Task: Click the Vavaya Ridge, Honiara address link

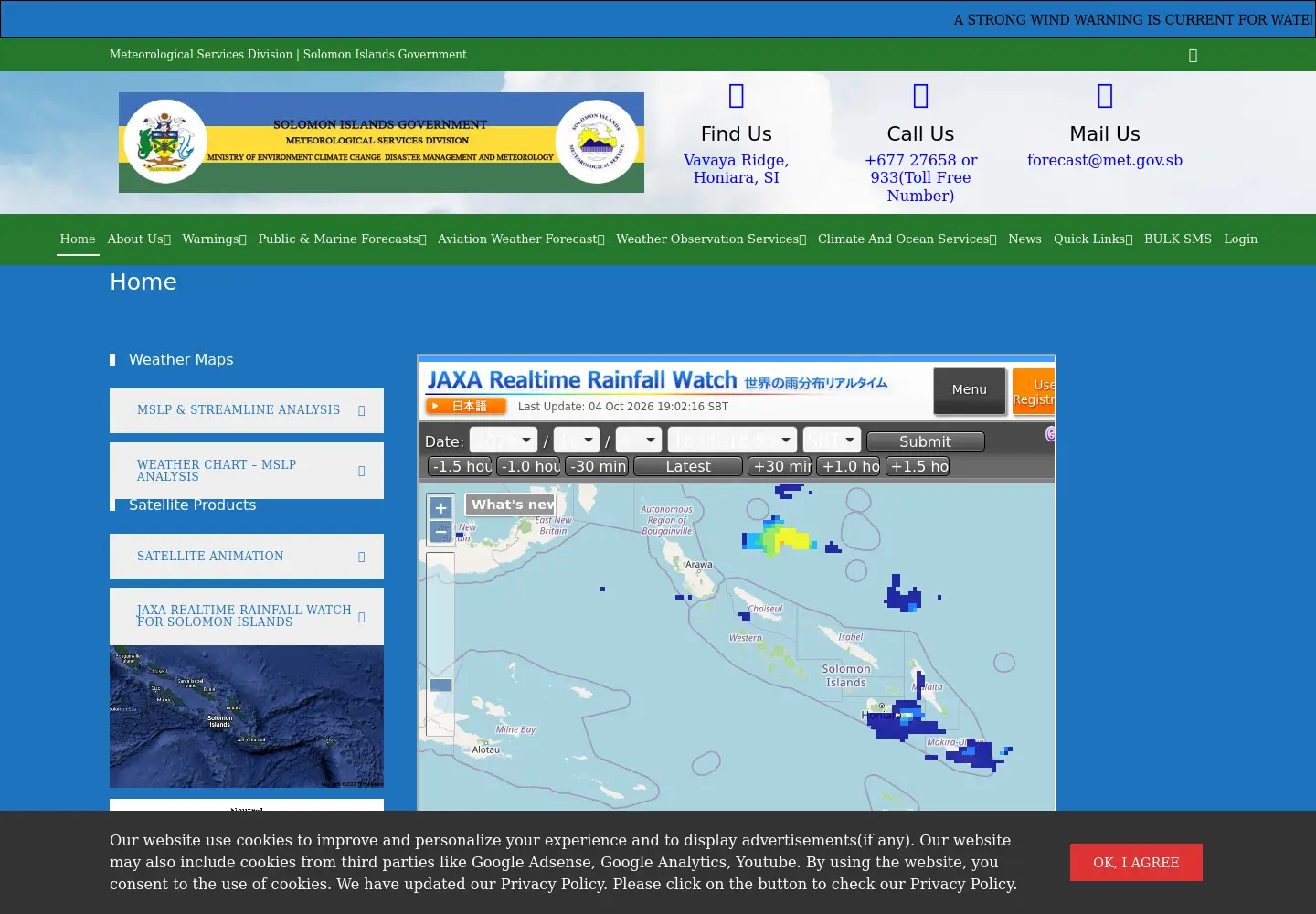Action: pos(737,169)
